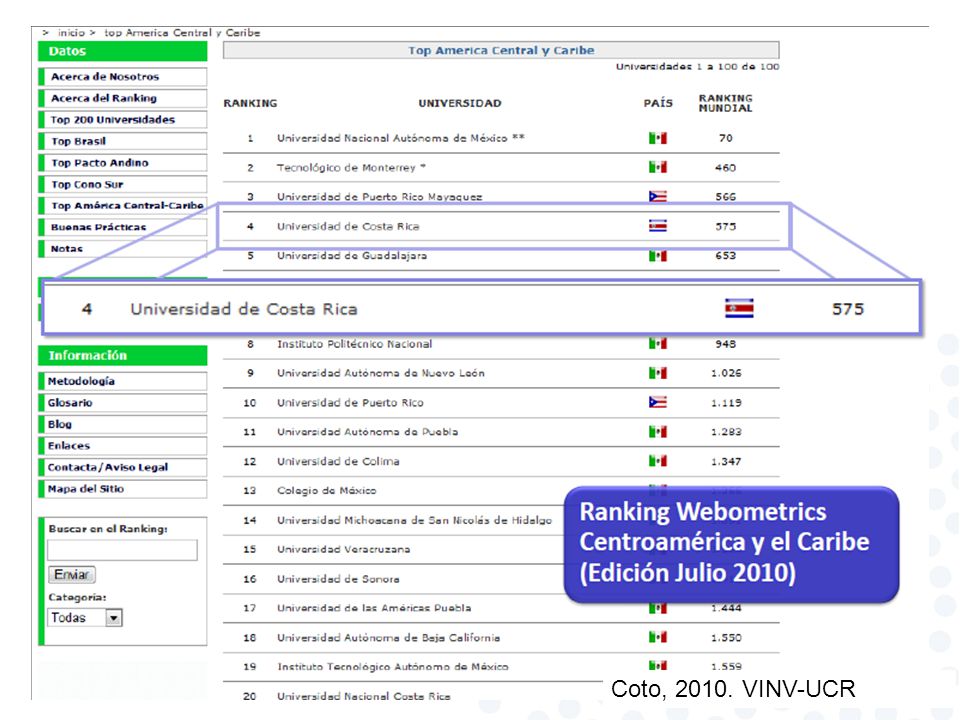Open rank 10 Universidad de Puerto Rico link
Screen dimensions: 960x720
(350, 402)
